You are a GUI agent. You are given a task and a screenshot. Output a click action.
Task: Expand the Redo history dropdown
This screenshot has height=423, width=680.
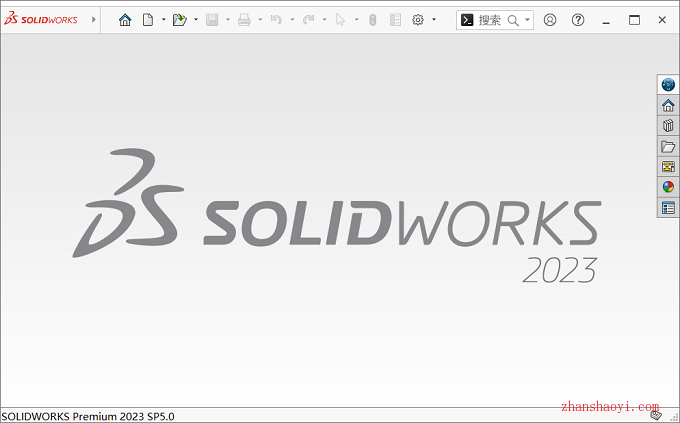[x=324, y=20]
